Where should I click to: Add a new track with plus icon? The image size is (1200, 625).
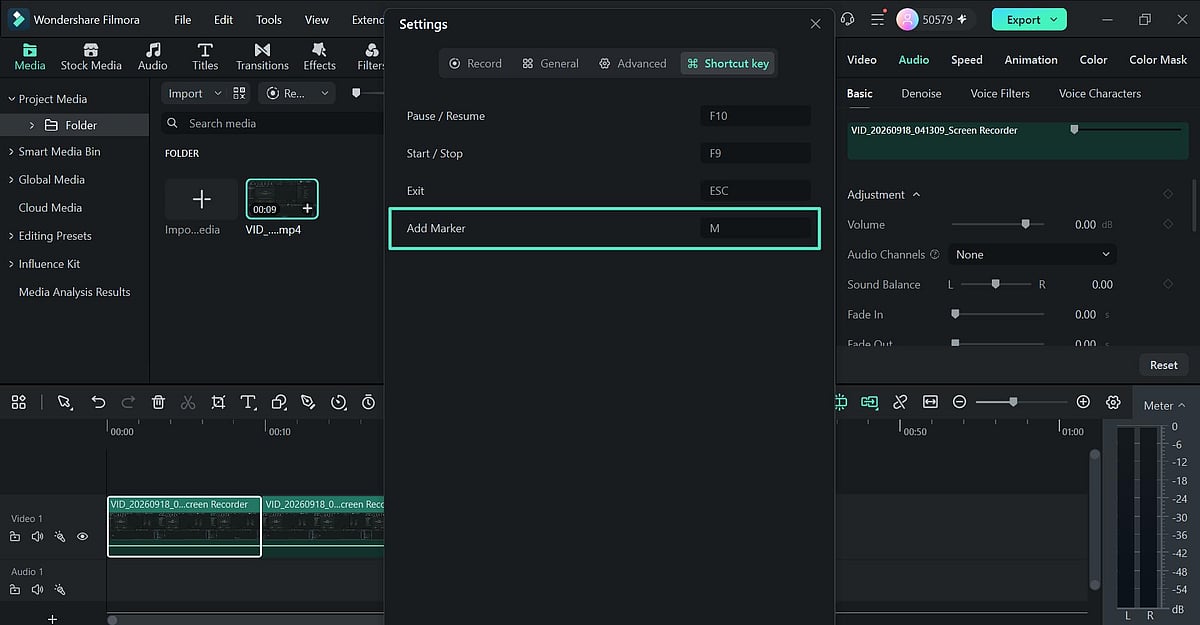[53, 619]
